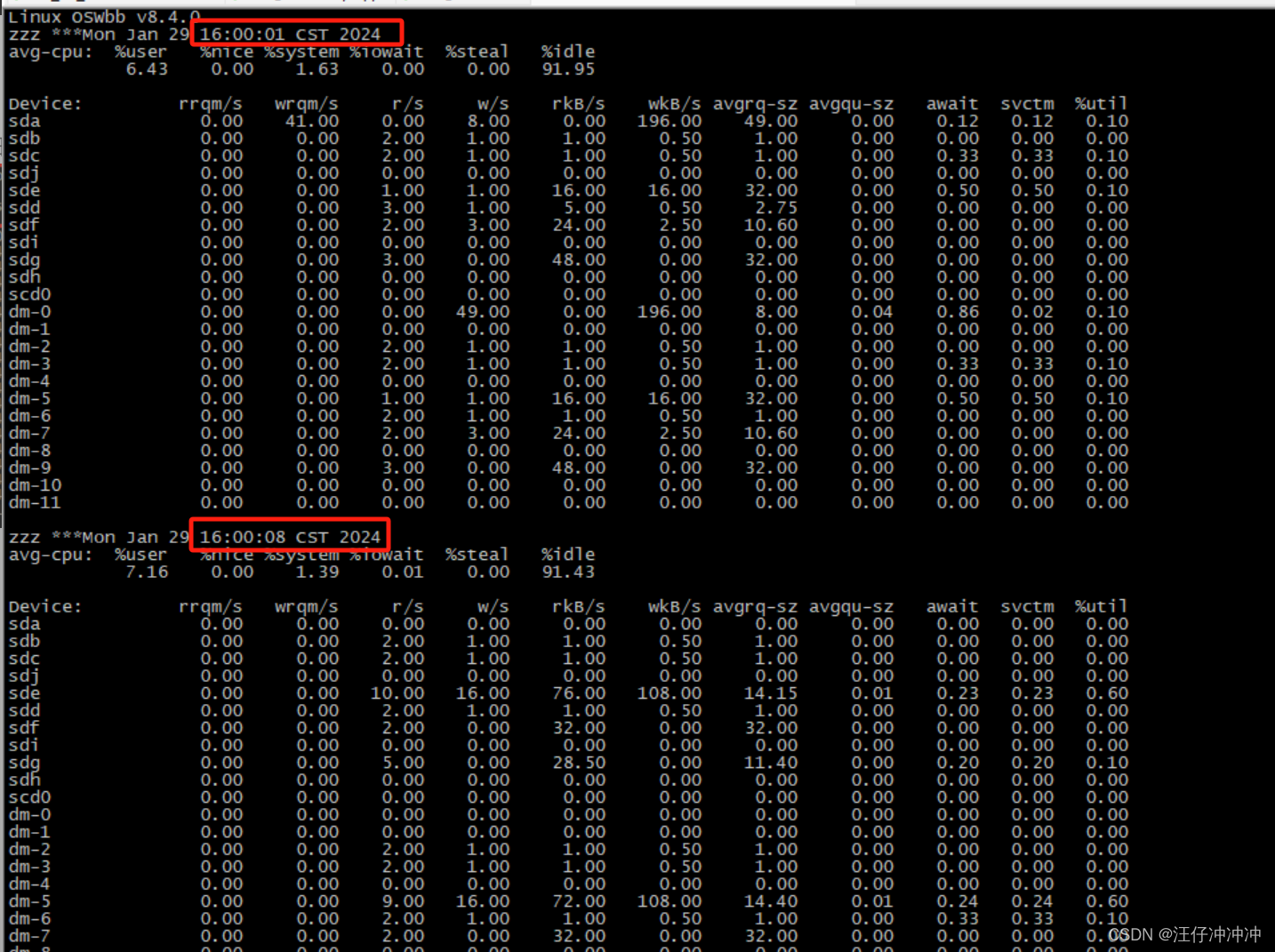Image resolution: width=1275 pixels, height=952 pixels.
Task: Select the highlighted timestamp 16:00:08 CST 2024
Action: pyautogui.click(x=288, y=536)
